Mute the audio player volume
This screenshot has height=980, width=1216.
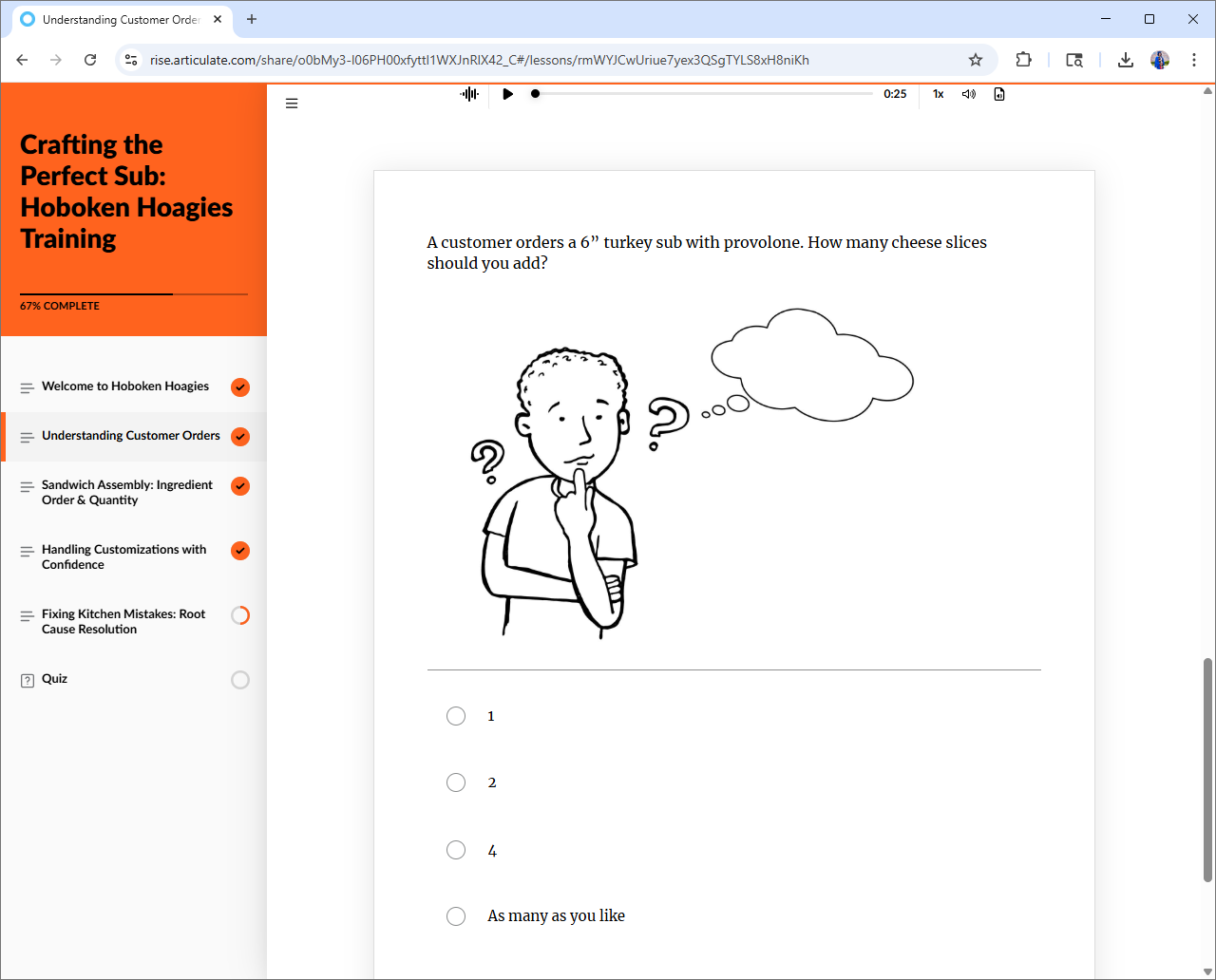pos(968,94)
